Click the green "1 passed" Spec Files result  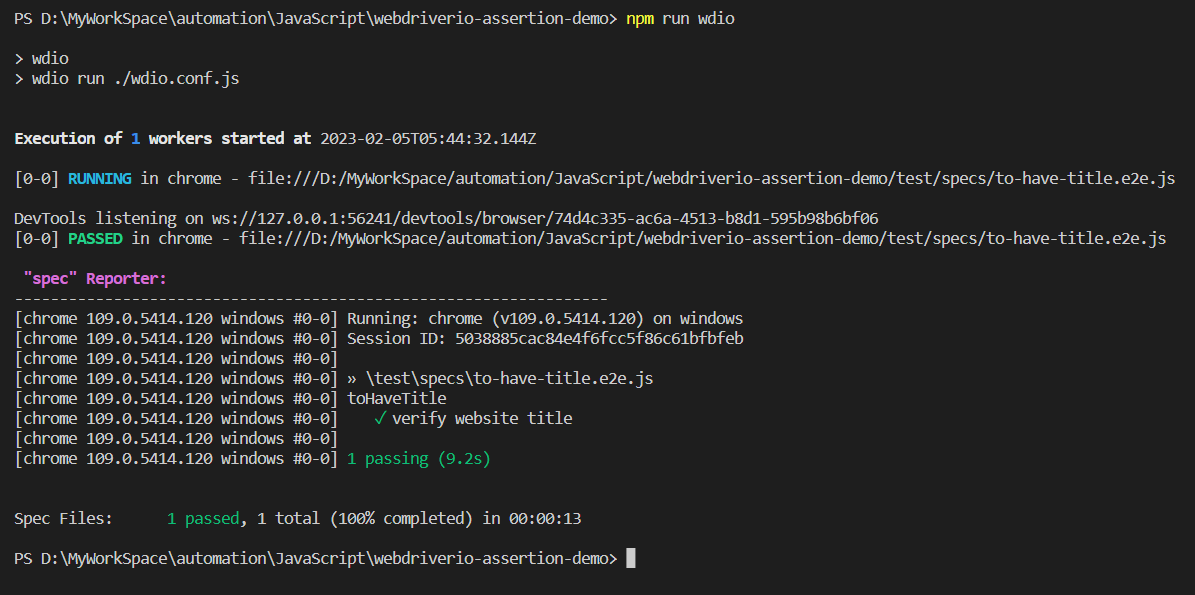203,519
